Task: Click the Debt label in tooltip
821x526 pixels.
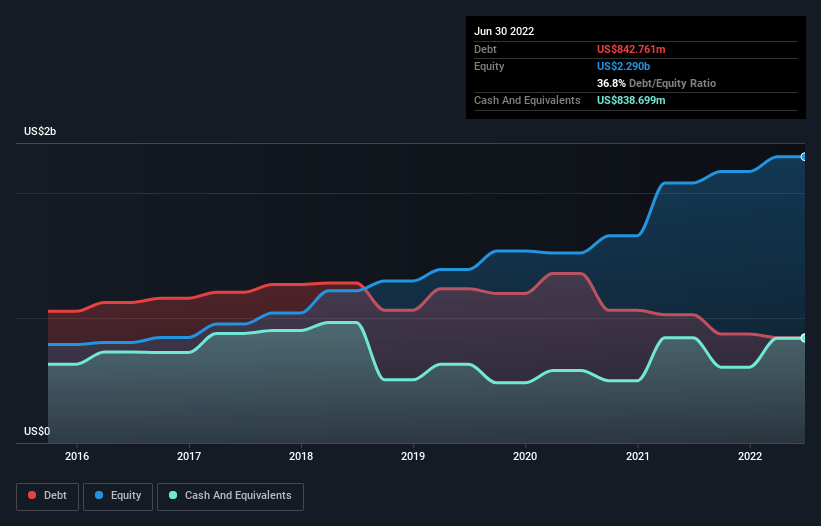Action: pyautogui.click(x=485, y=49)
